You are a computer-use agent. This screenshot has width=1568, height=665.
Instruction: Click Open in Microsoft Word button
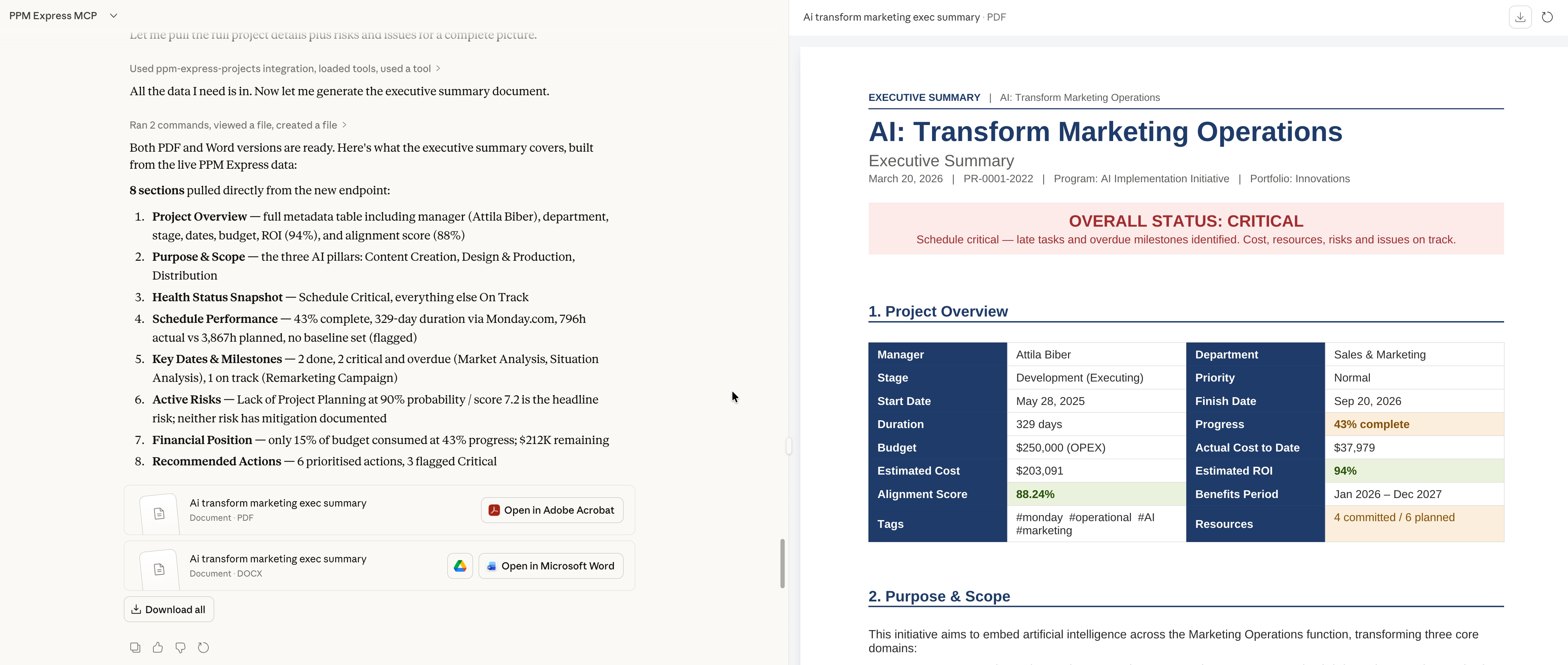[551, 566]
